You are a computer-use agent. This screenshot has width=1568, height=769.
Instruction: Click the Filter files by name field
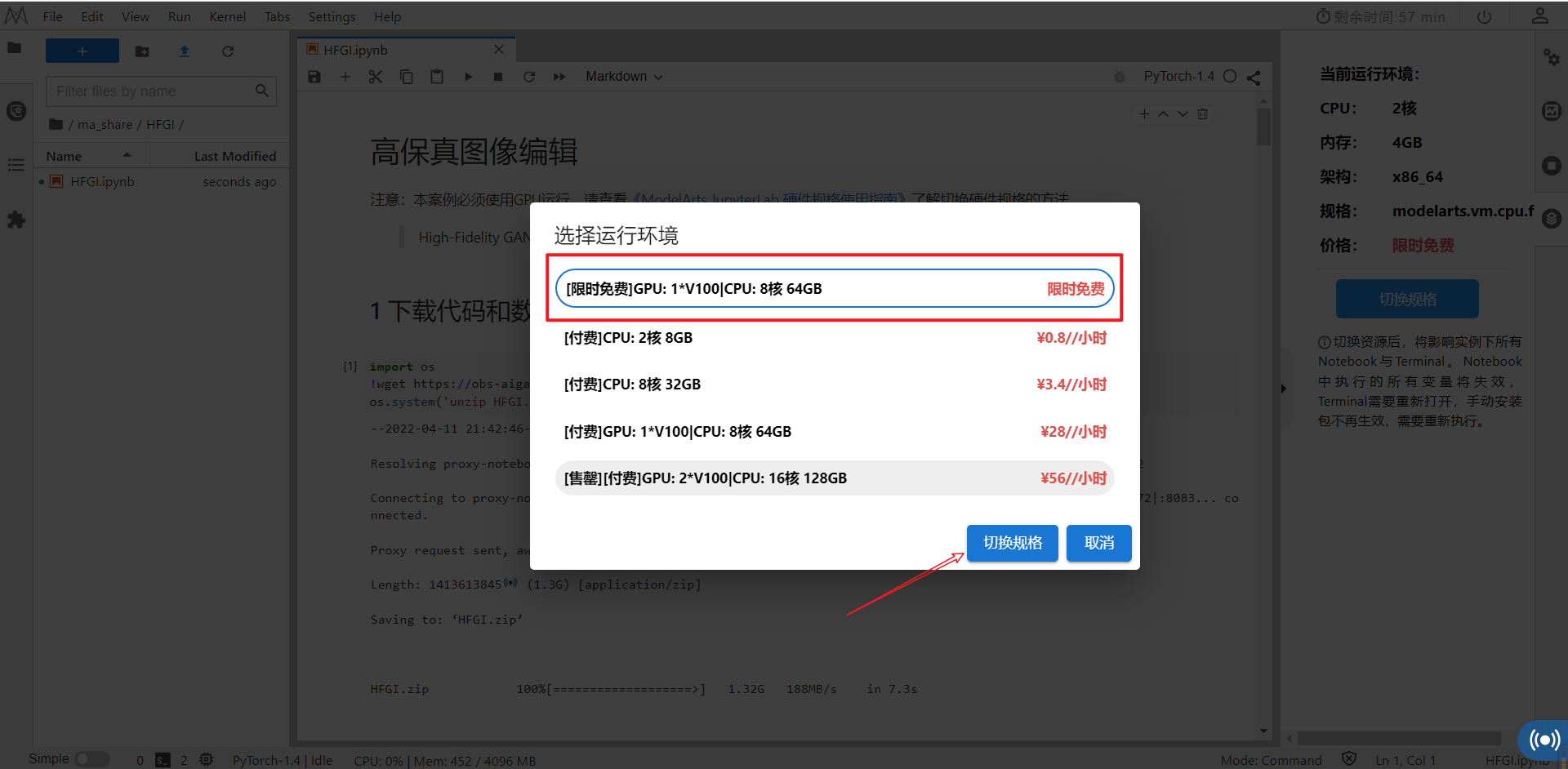coord(161,91)
